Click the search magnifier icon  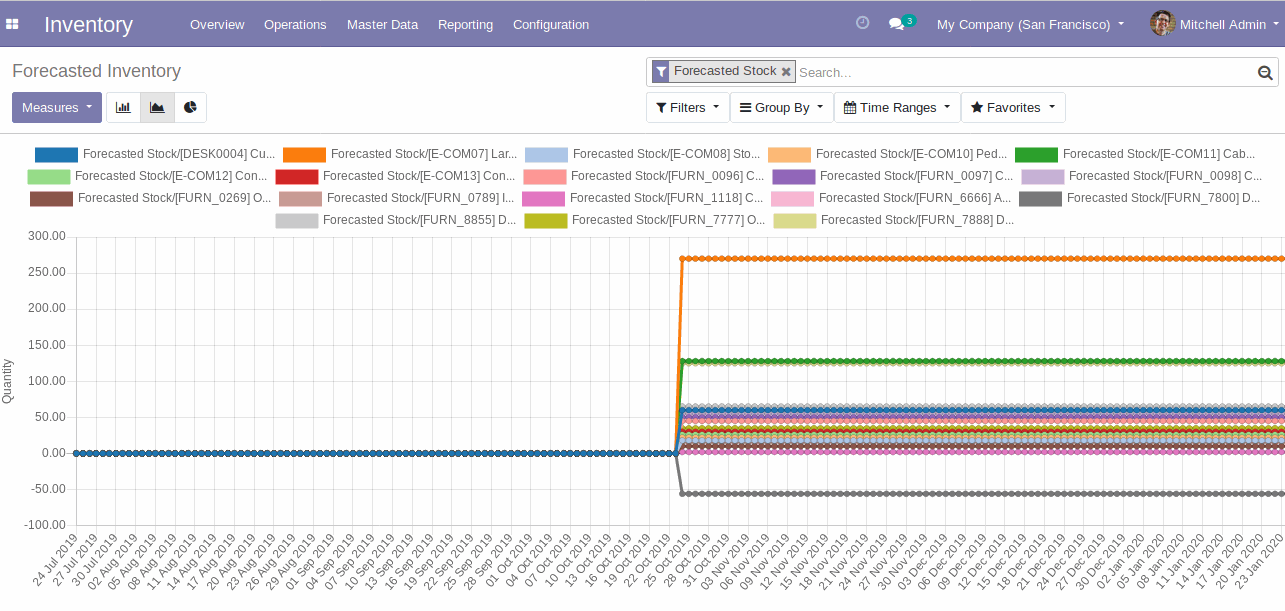[1265, 72]
